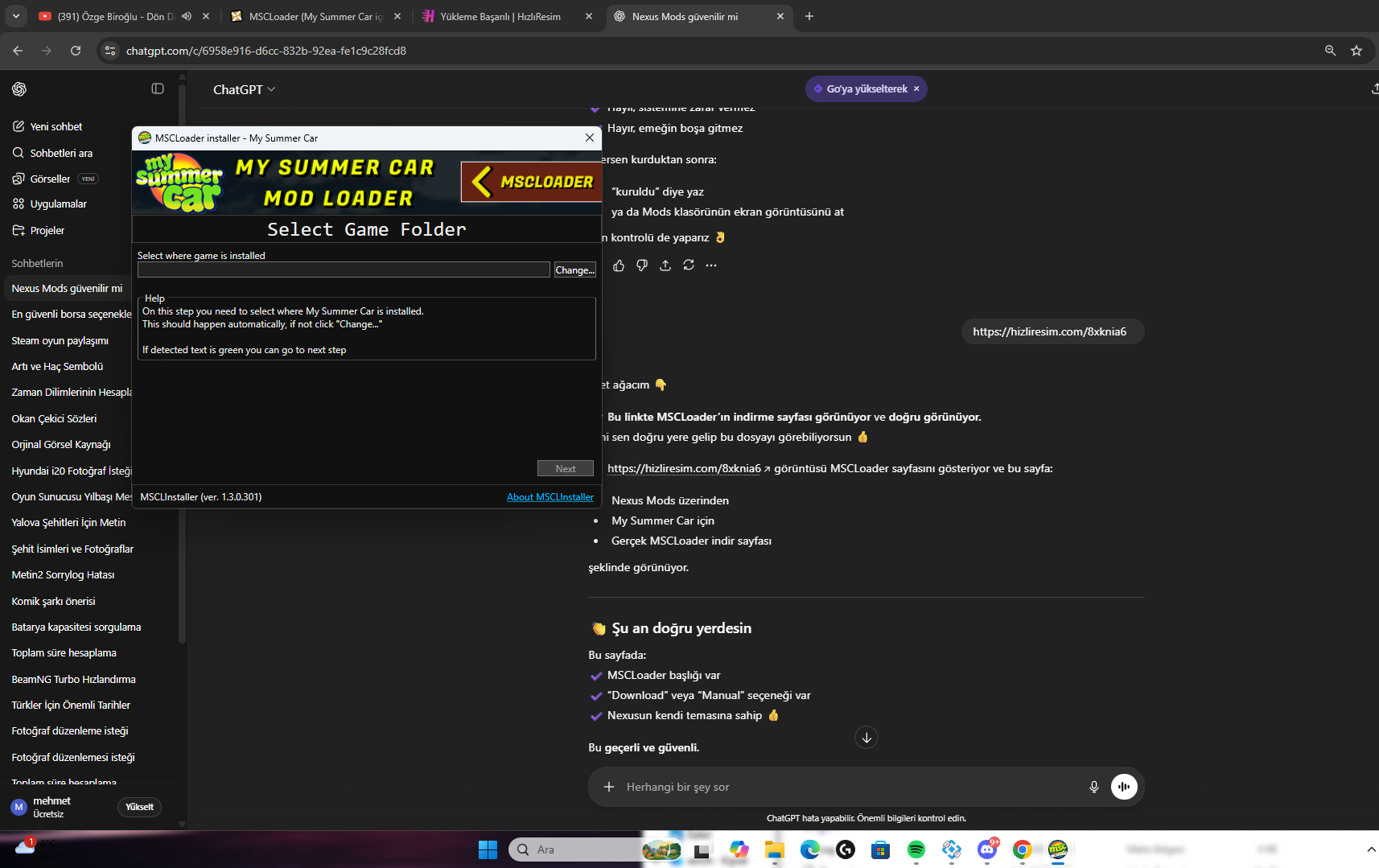Open Discord from the taskbar

[x=987, y=849]
